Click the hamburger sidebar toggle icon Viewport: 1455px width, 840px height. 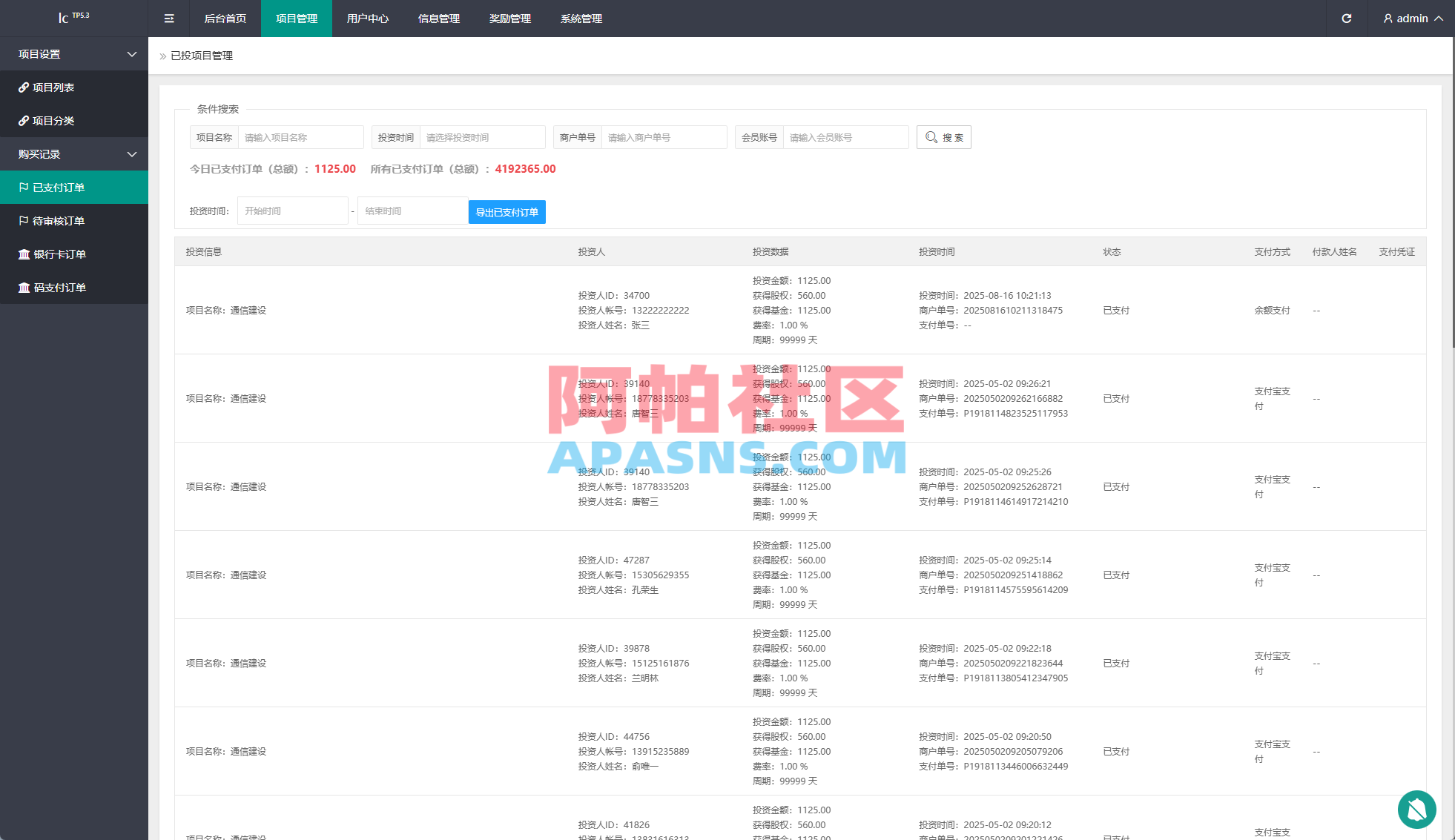click(x=169, y=18)
